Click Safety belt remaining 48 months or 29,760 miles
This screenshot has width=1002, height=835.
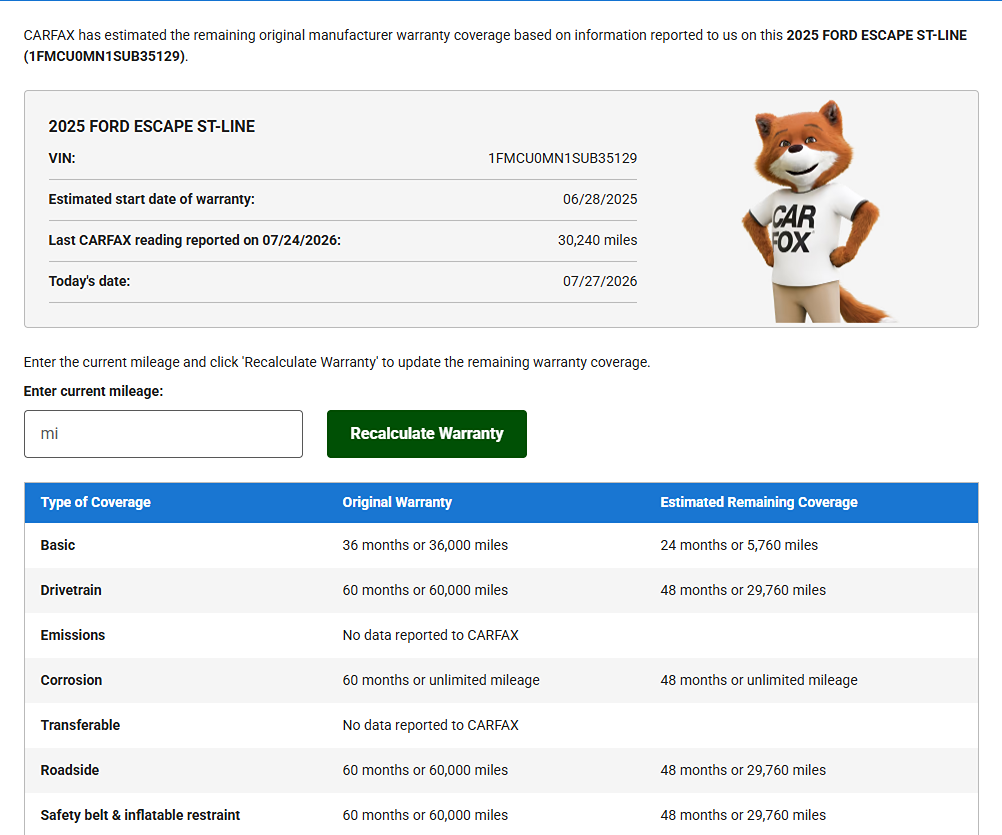(x=743, y=815)
